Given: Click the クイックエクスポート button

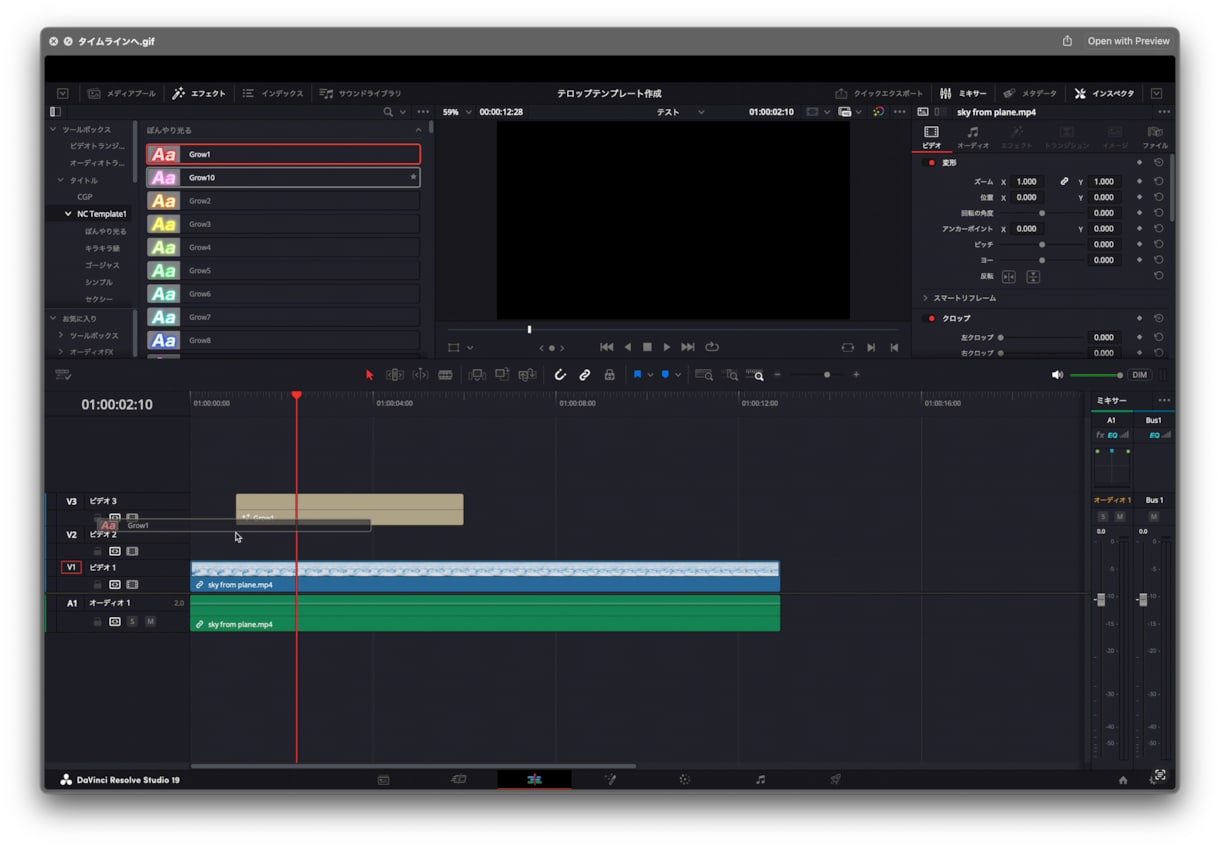Looking at the screenshot, I should (880, 93).
